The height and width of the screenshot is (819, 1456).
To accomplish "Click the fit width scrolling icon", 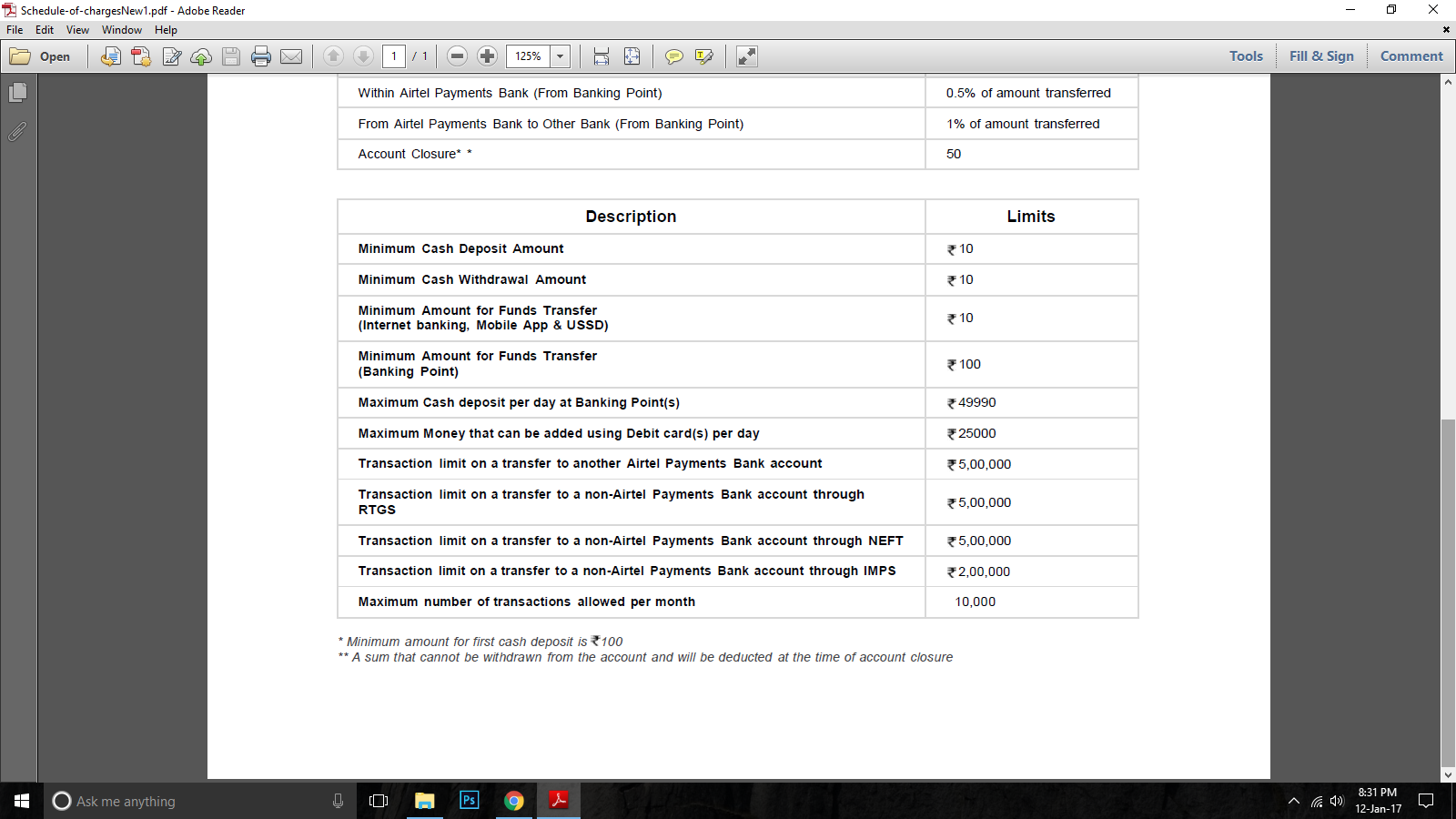I will pyautogui.click(x=602, y=56).
